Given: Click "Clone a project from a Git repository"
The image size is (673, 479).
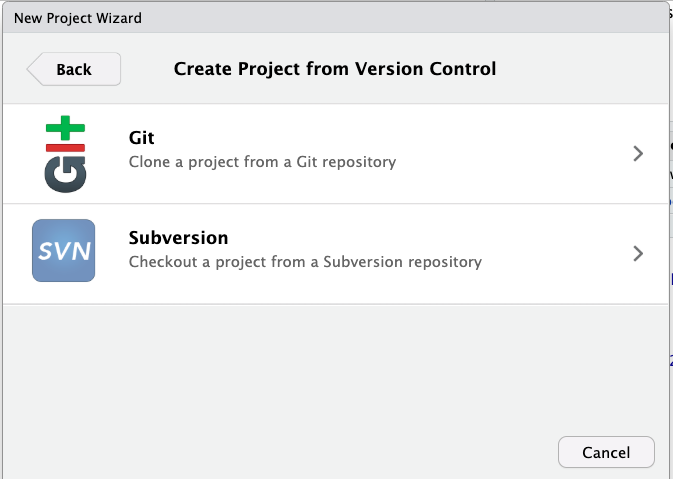Looking at the screenshot, I should 263,161.
